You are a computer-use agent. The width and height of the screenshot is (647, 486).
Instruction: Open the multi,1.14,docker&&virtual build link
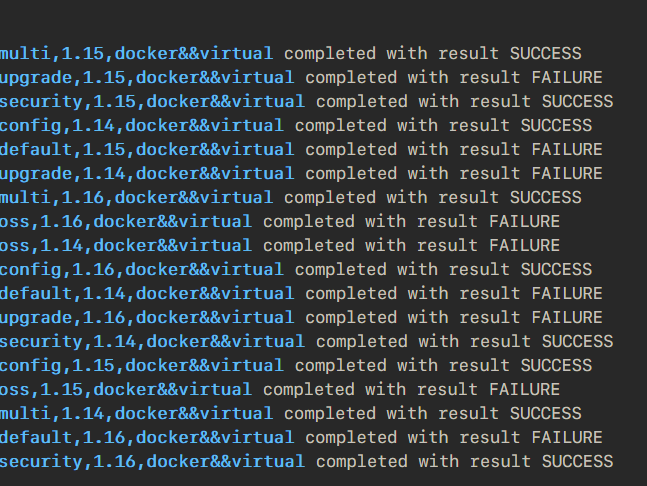[136, 413]
